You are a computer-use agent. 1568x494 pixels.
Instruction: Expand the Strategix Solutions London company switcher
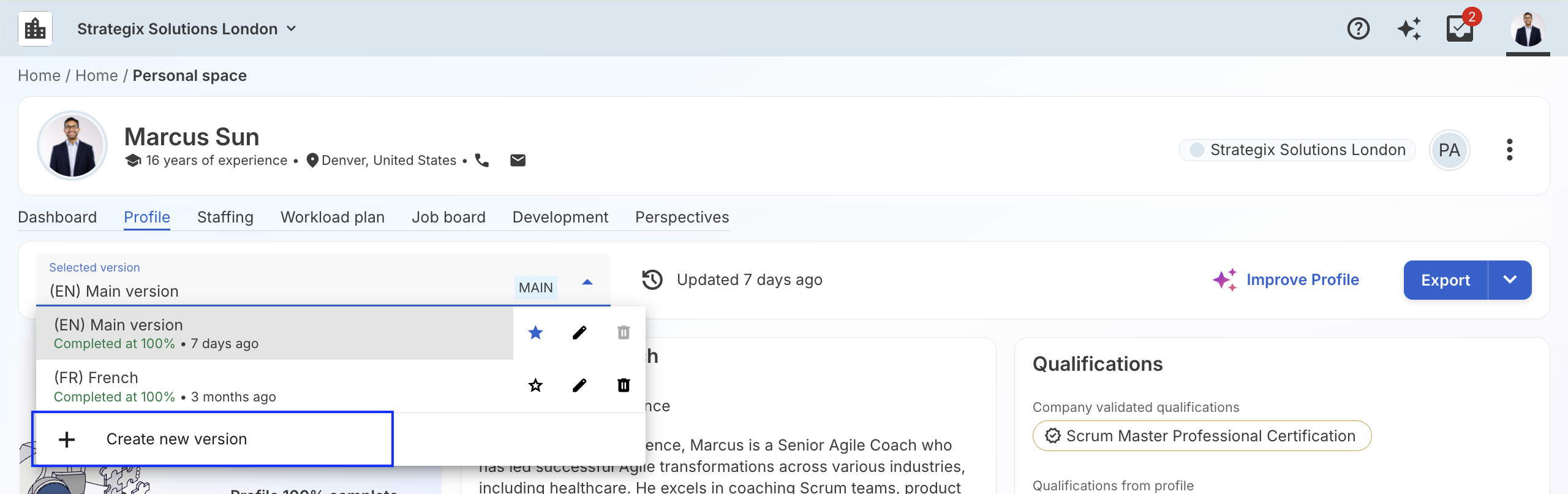(x=187, y=29)
